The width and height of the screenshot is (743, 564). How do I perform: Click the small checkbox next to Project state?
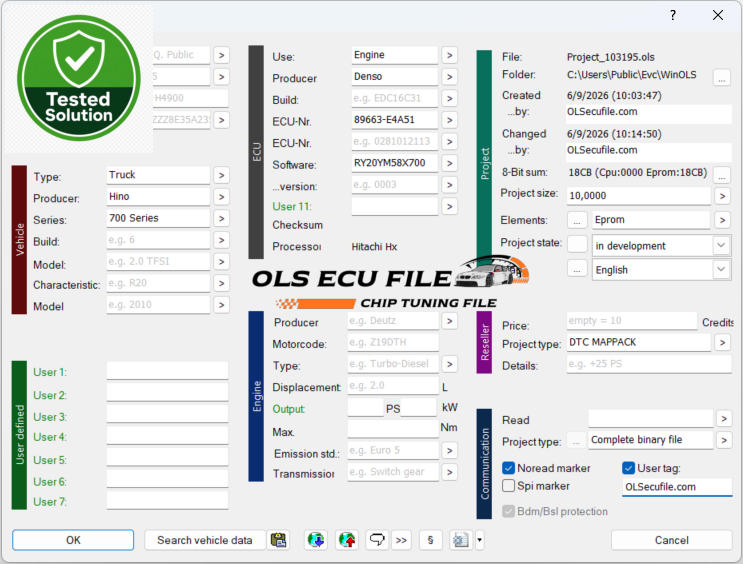click(x=577, y=244)
